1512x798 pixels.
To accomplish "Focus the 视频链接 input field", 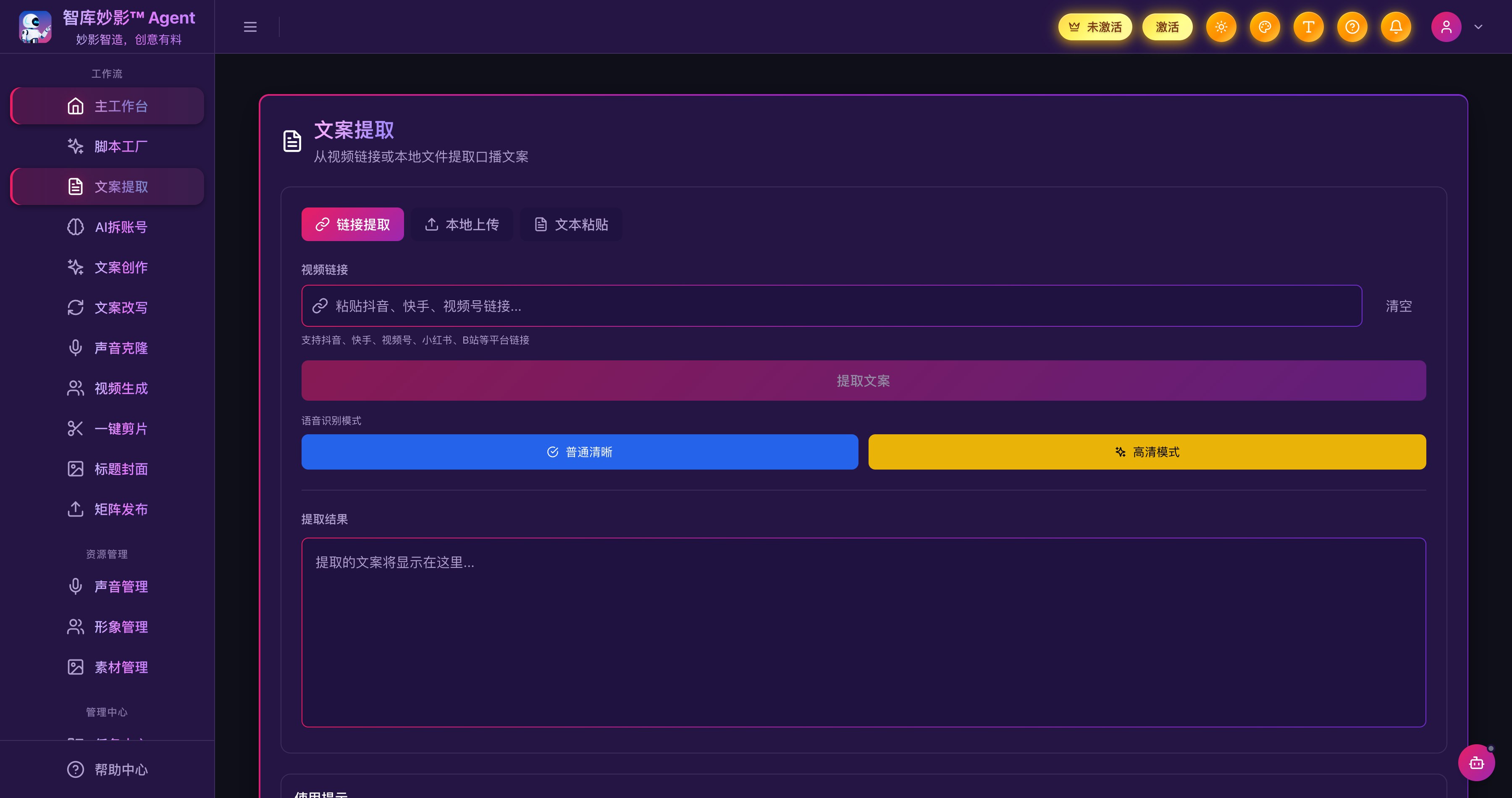I will click(832, 306).
